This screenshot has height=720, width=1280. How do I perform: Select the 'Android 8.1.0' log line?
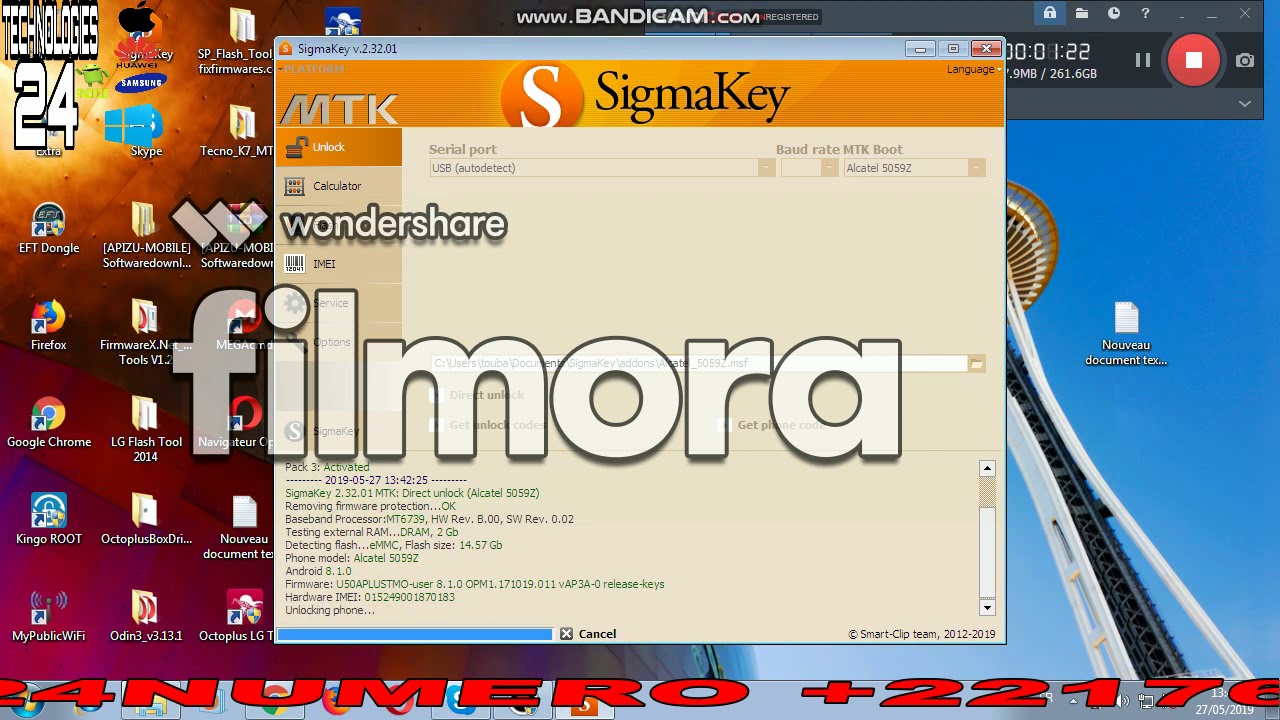(318, 571)
